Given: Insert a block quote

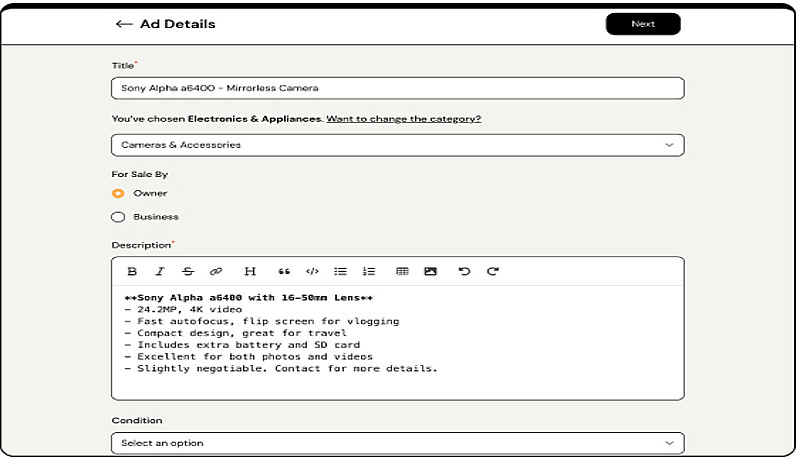Looking at the screenshot, I should click(x=284, y=271).
